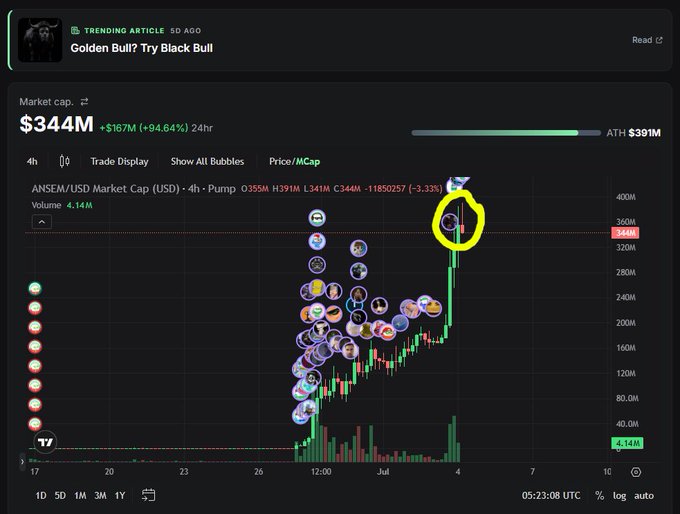680x514 pixels.
Task: Click the bottom marker icon on left edge
Action: (x=35, y=424)
